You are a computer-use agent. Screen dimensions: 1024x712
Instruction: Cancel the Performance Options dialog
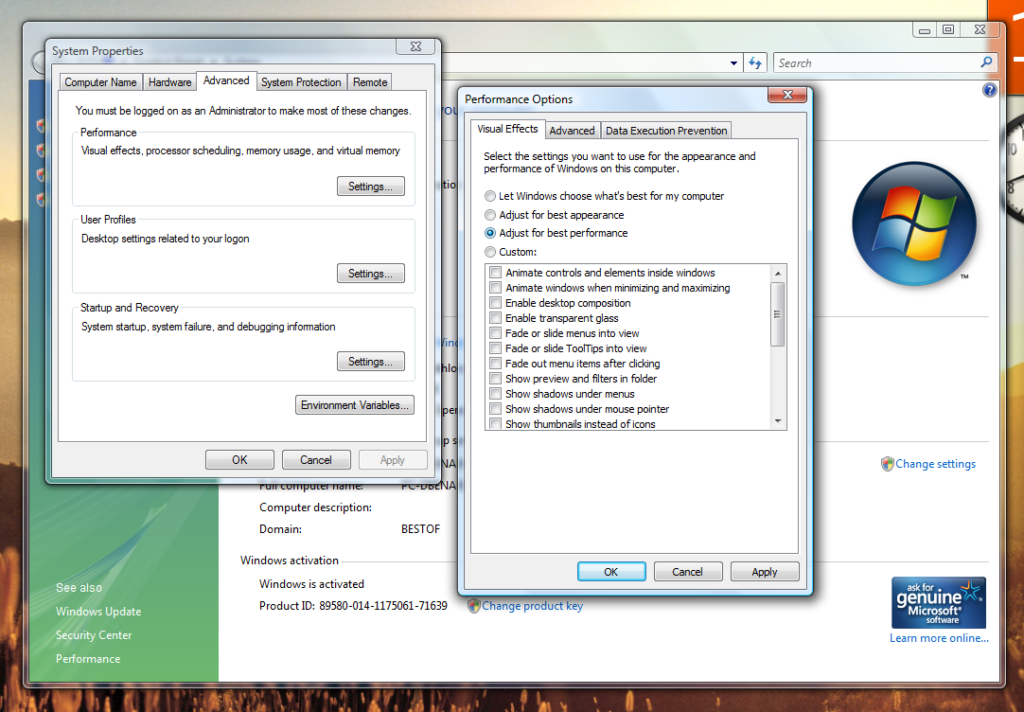[688, 572]
